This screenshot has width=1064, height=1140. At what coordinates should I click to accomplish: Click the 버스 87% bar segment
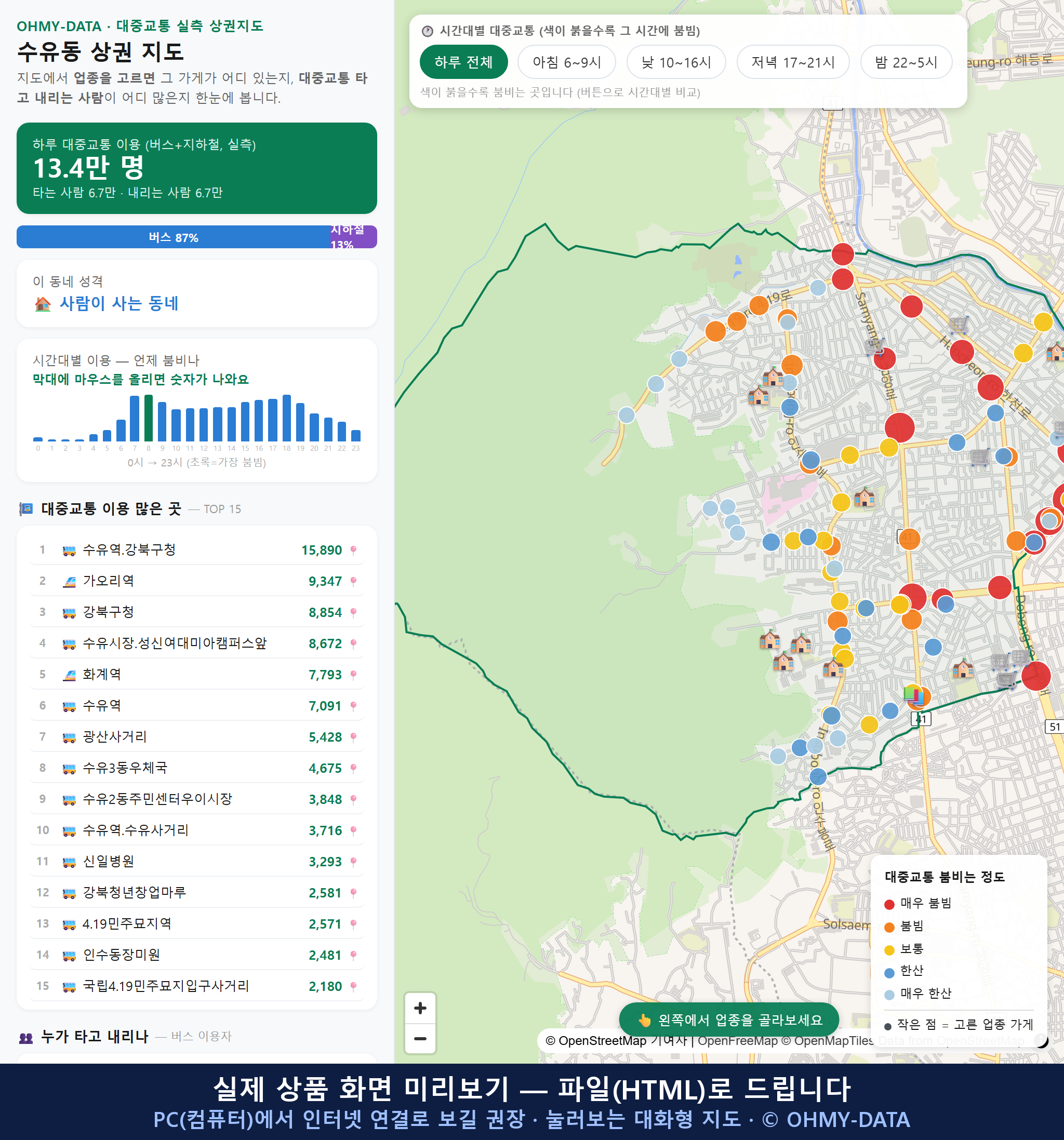pos(174,237)
